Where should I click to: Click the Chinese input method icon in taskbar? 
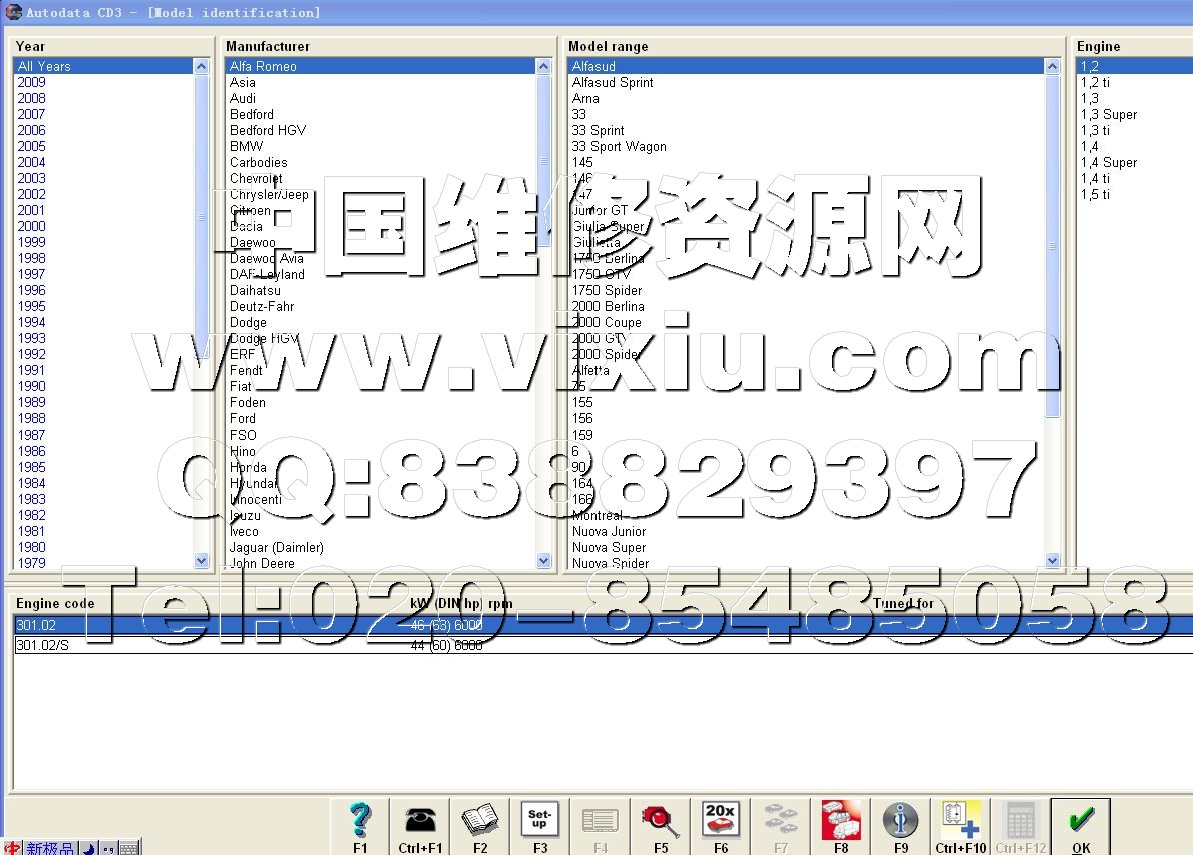pyautogui.click(x=13, y=848)
